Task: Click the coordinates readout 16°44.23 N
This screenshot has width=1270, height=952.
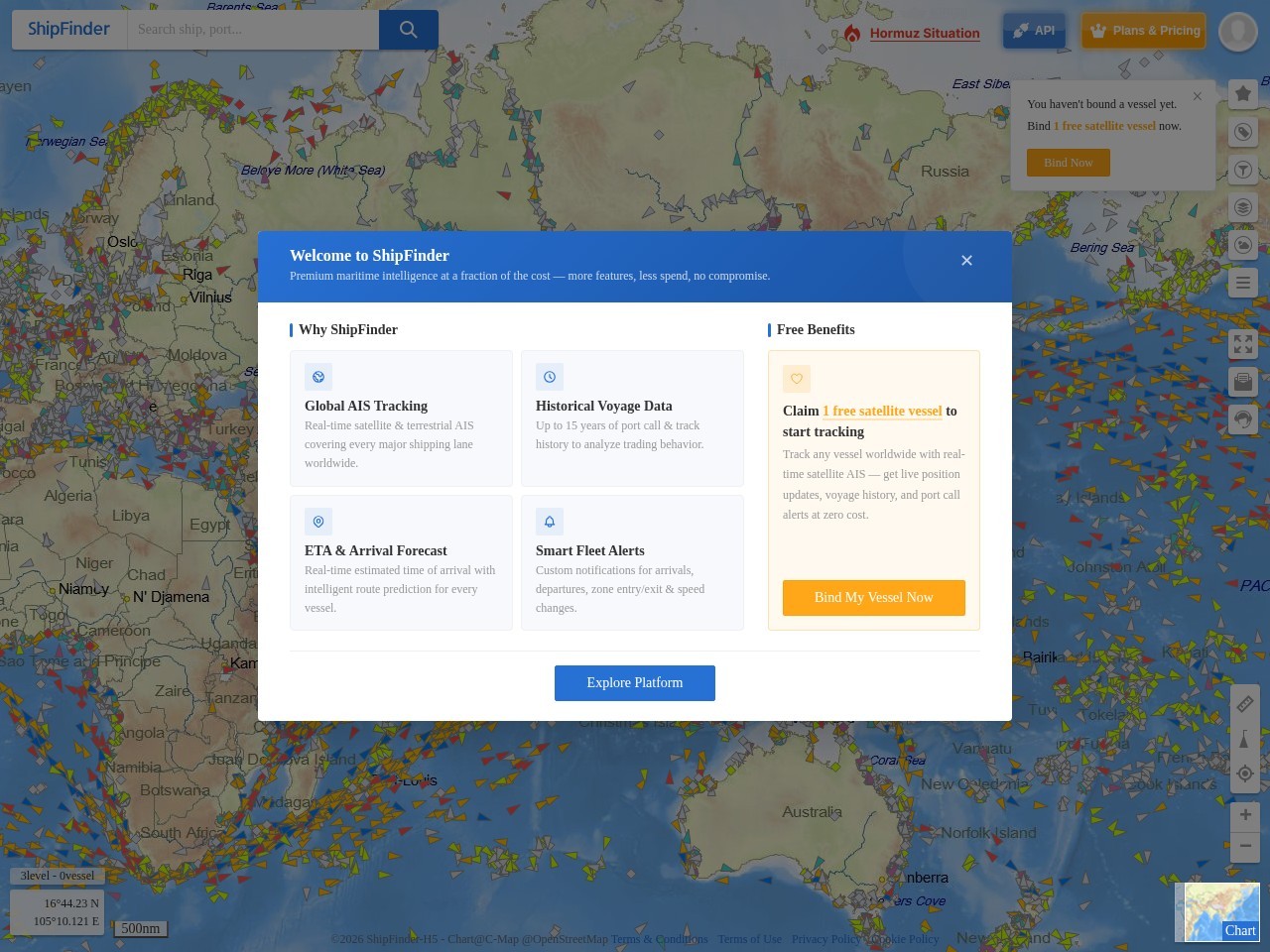Action: [x=71, y=903]
